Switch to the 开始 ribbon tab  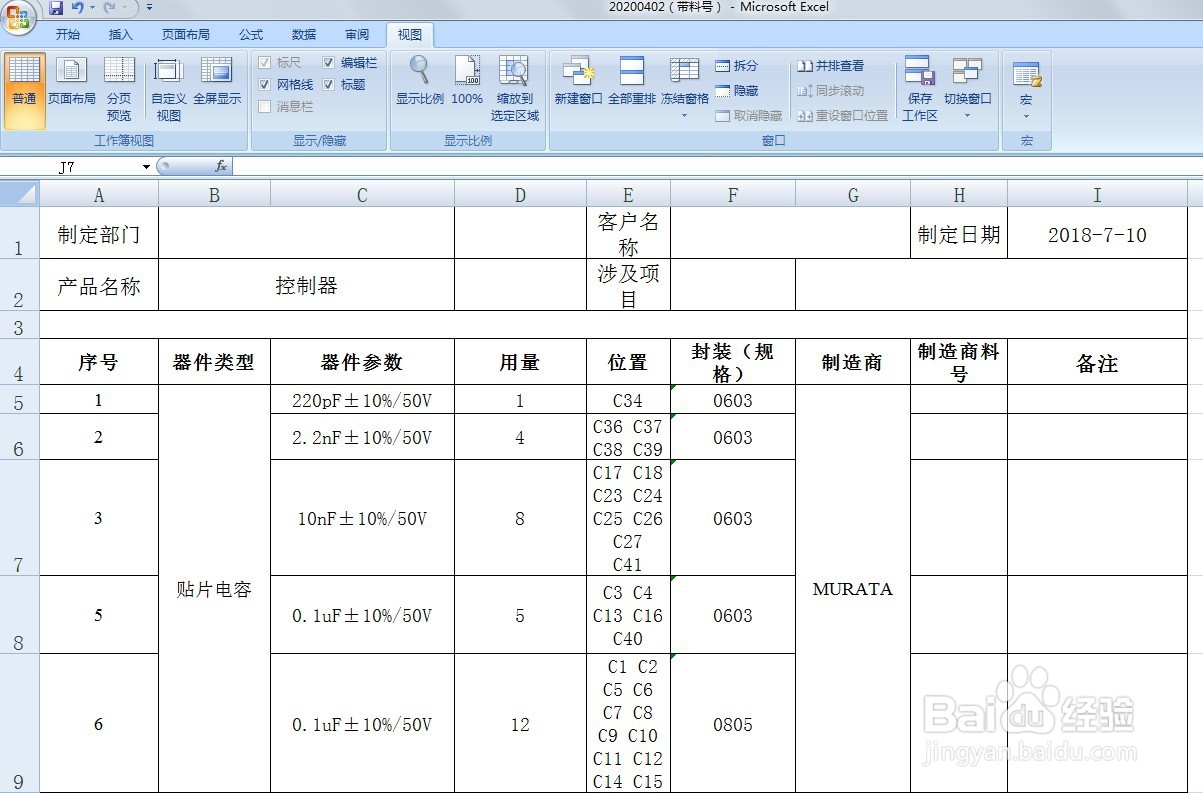click(x=68, y=33)
